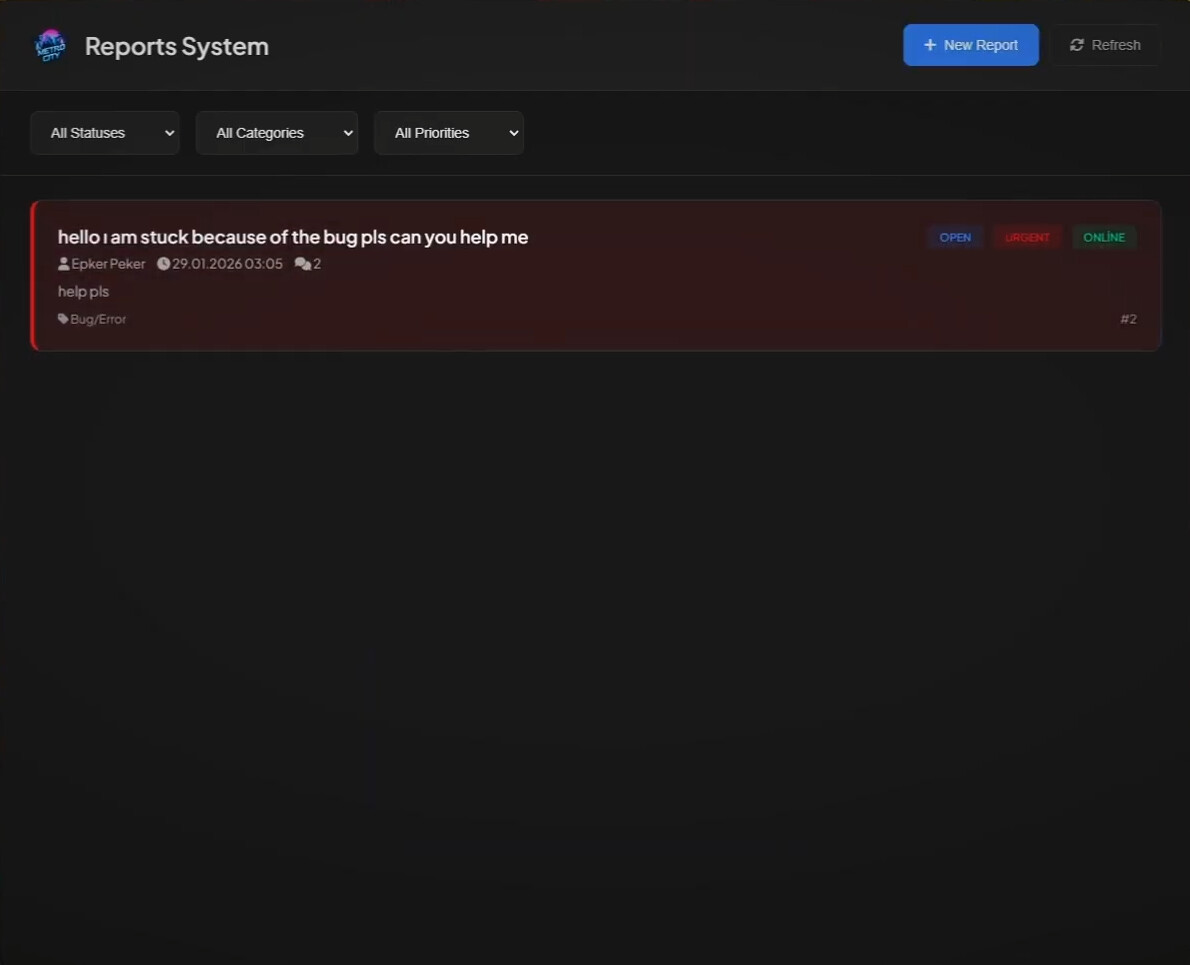This screenshot has height=965, width=1190.
Task: Click the OPEN status badge
Action: click(955, 237)
